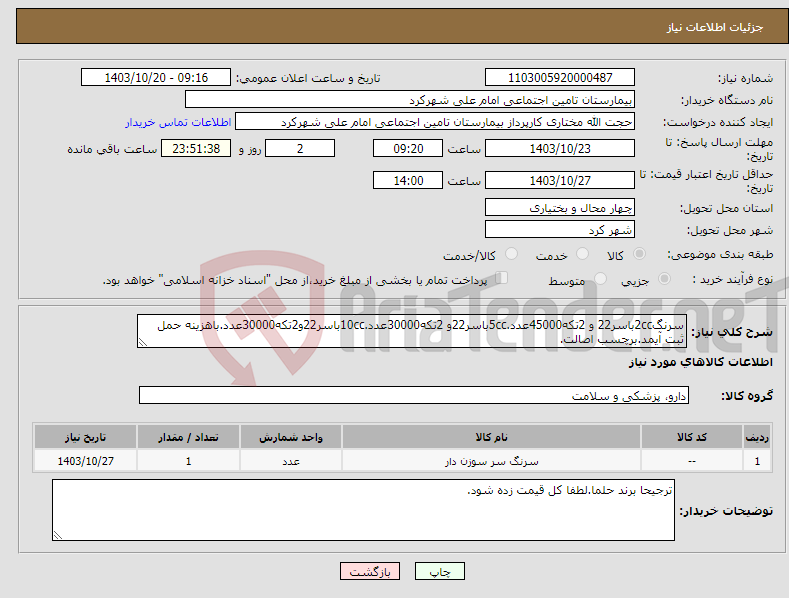The width and height of the screenshot is (789, 598).
Task: Click the اطلاعات کالاهای مورد نیاز section heading
Action: (700, 362)
